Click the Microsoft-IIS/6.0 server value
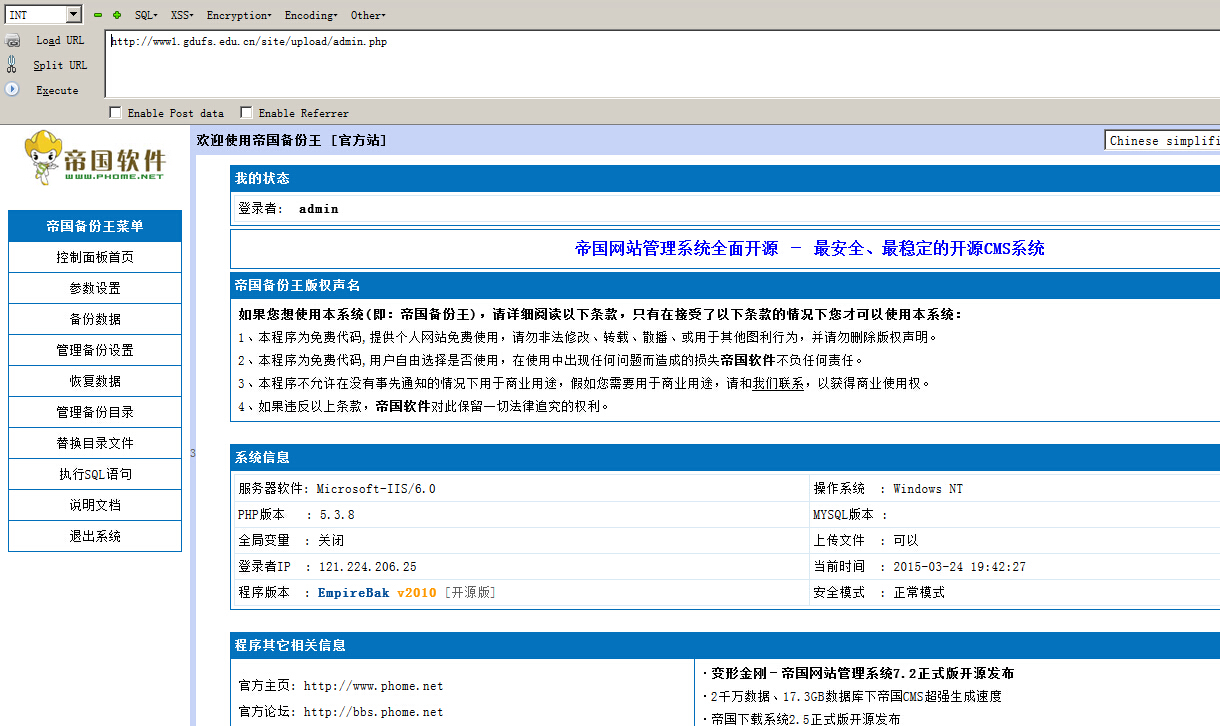Image resolution: width=1220 pixels, height=726 pixels. tap(376, 489)
